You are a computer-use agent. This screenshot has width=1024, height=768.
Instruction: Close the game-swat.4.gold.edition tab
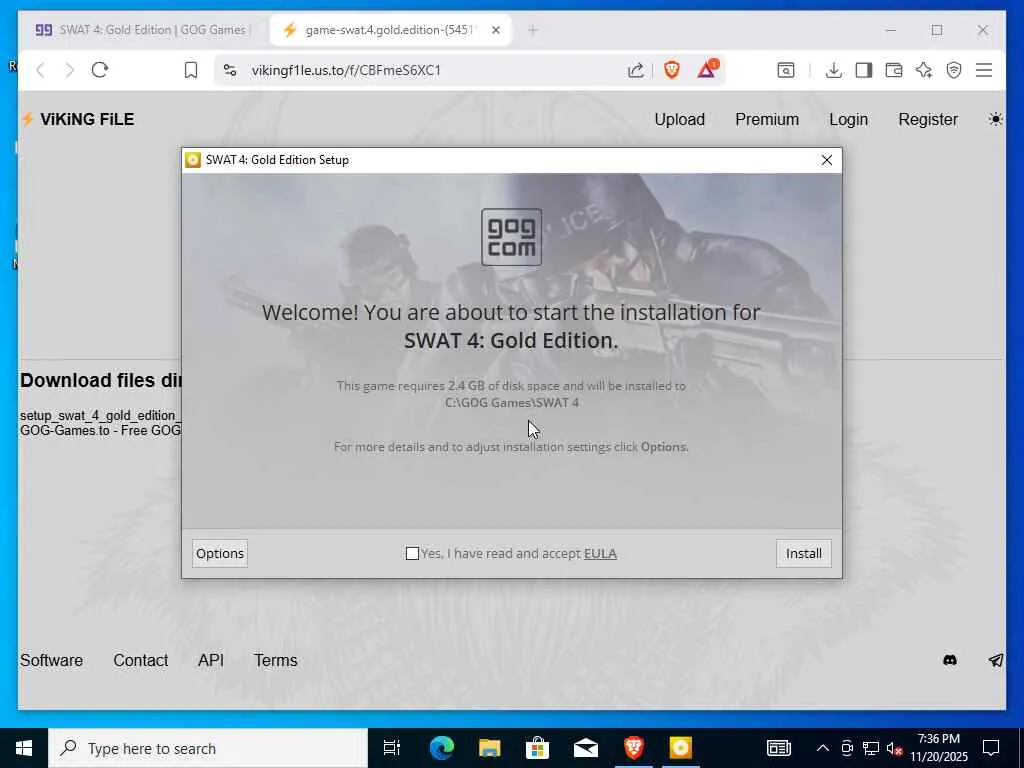(x=496, y=30)
